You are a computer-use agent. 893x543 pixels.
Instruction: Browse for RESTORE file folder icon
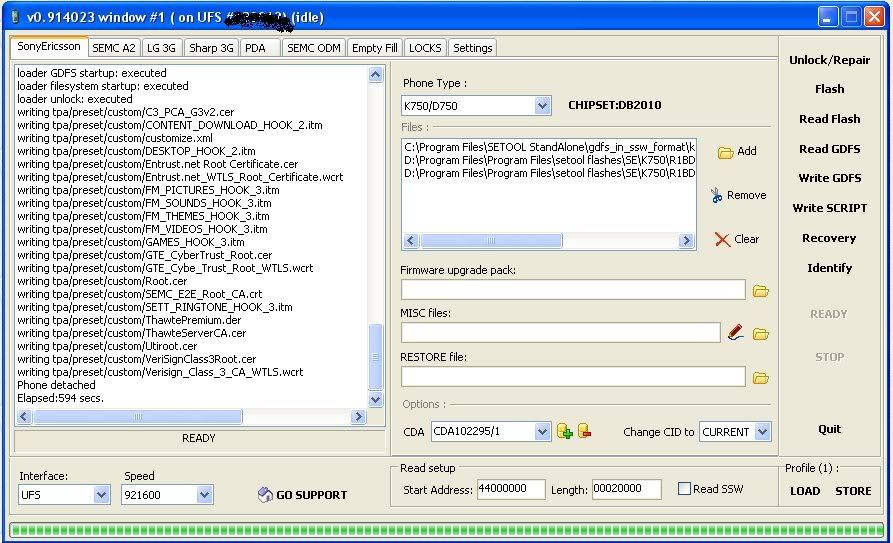tap(761, 378)
